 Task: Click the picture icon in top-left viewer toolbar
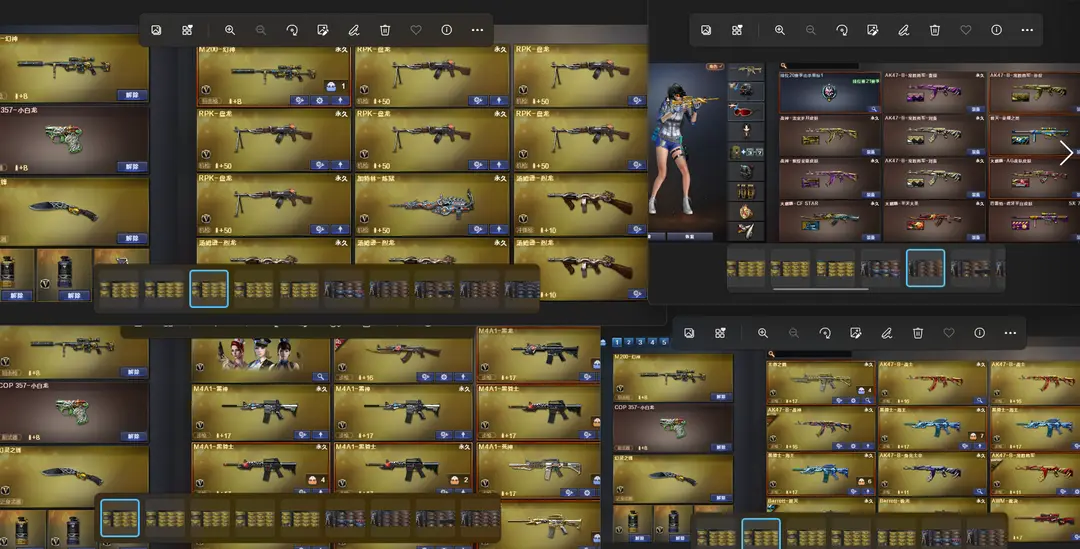156,30
